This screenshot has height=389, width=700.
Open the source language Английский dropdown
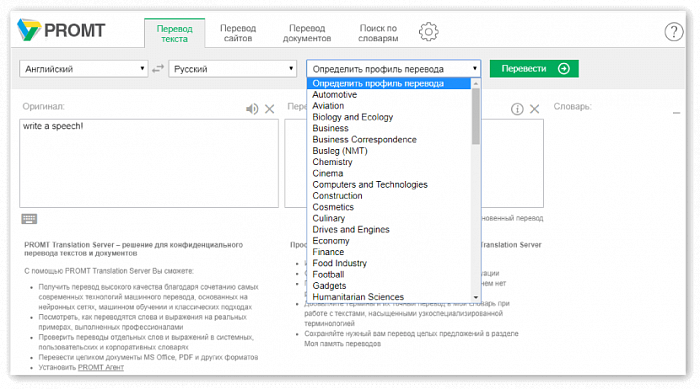(84, 69)
